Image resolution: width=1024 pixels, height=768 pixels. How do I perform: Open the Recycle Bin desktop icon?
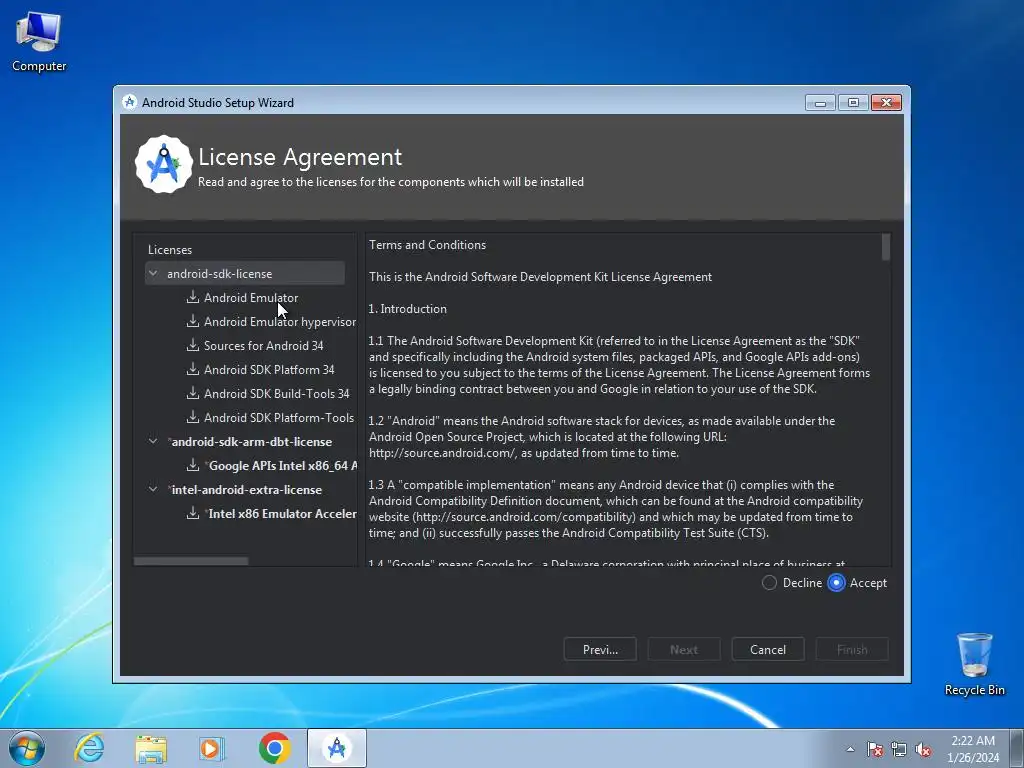pyautogui.click(x=974, y=664)
